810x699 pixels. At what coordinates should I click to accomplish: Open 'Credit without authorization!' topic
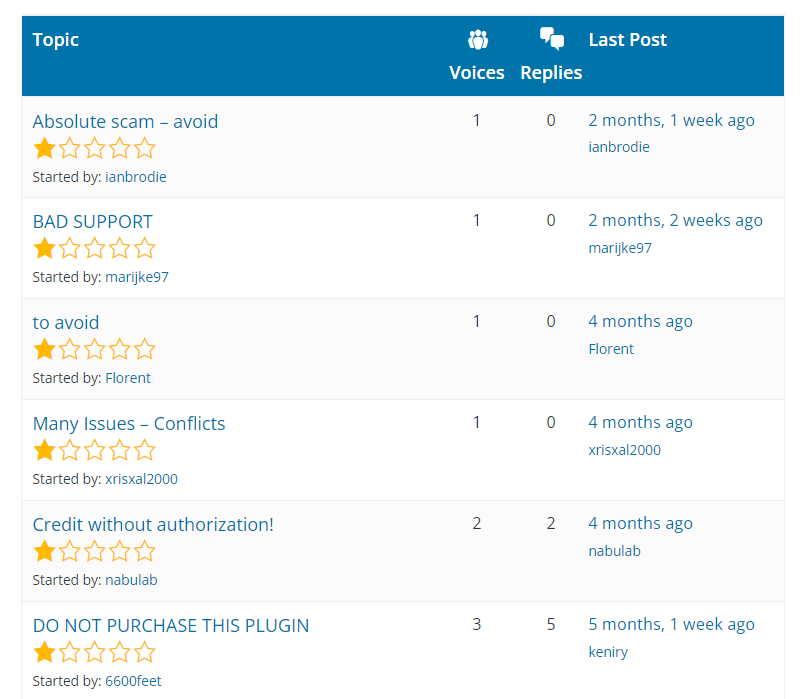tap(153, 524)
